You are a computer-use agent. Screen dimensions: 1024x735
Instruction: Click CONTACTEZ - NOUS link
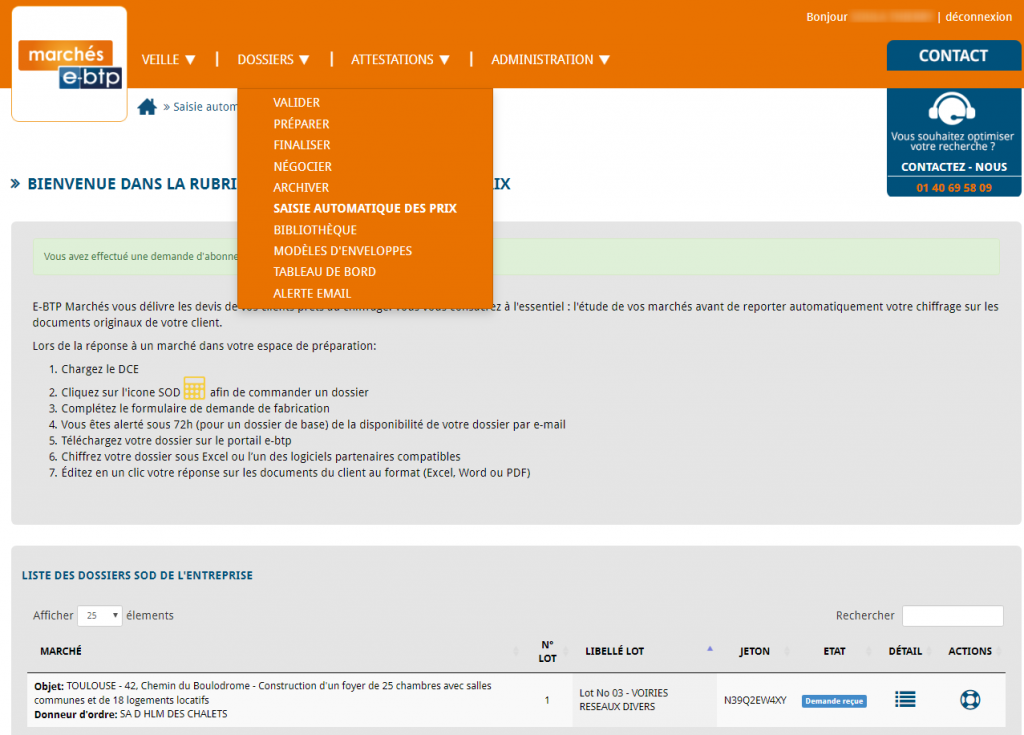click(954, 167)
